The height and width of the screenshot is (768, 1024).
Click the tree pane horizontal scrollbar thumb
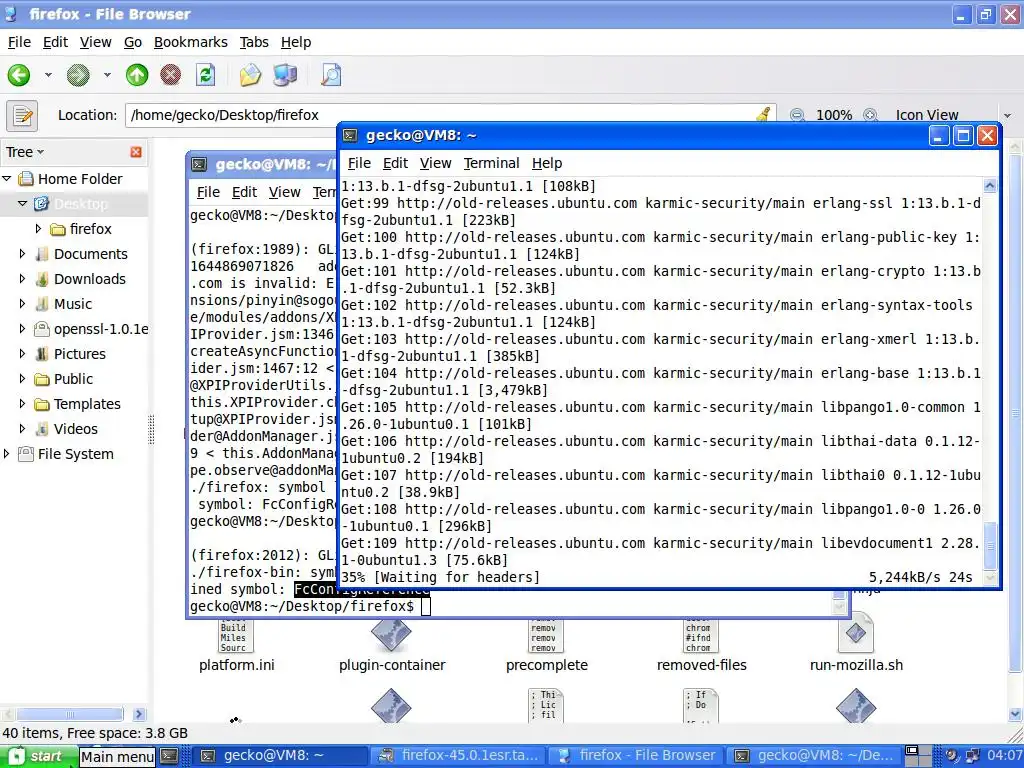(69, 714)
